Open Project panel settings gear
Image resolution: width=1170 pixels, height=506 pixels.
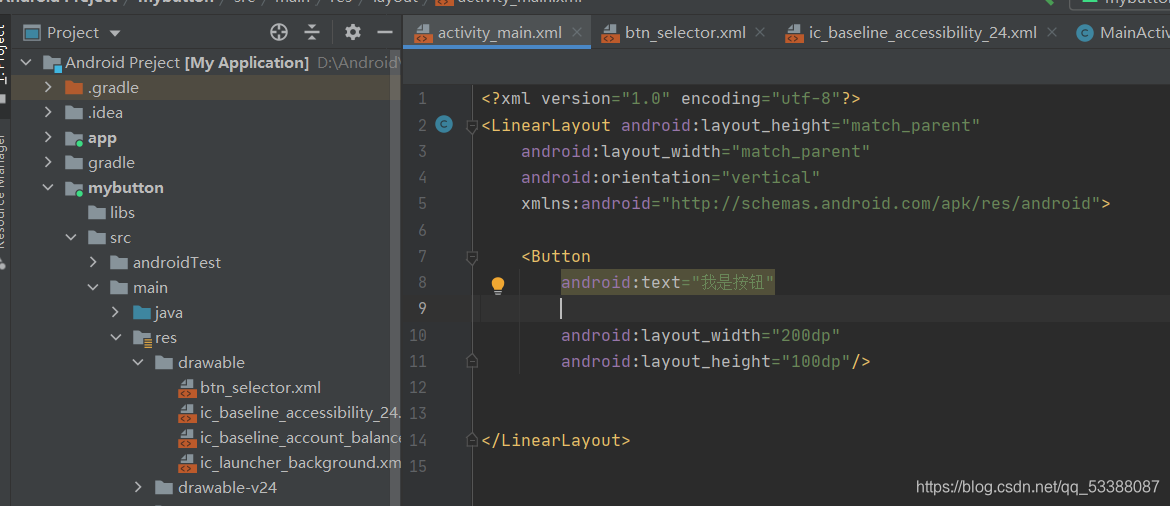(x=352, y=32)
